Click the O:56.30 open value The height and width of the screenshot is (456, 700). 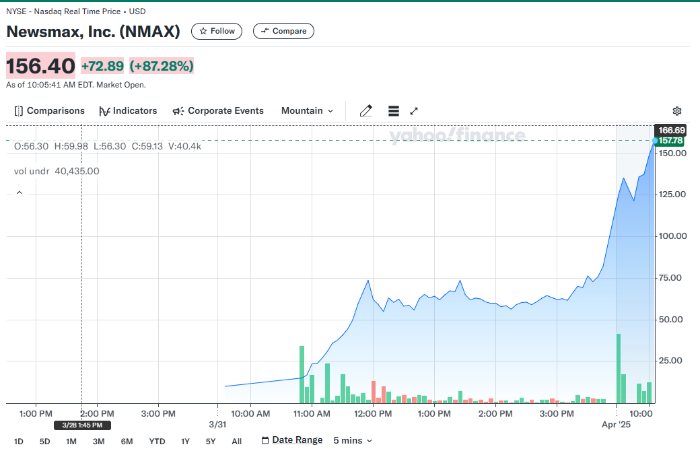coord(31,146)
